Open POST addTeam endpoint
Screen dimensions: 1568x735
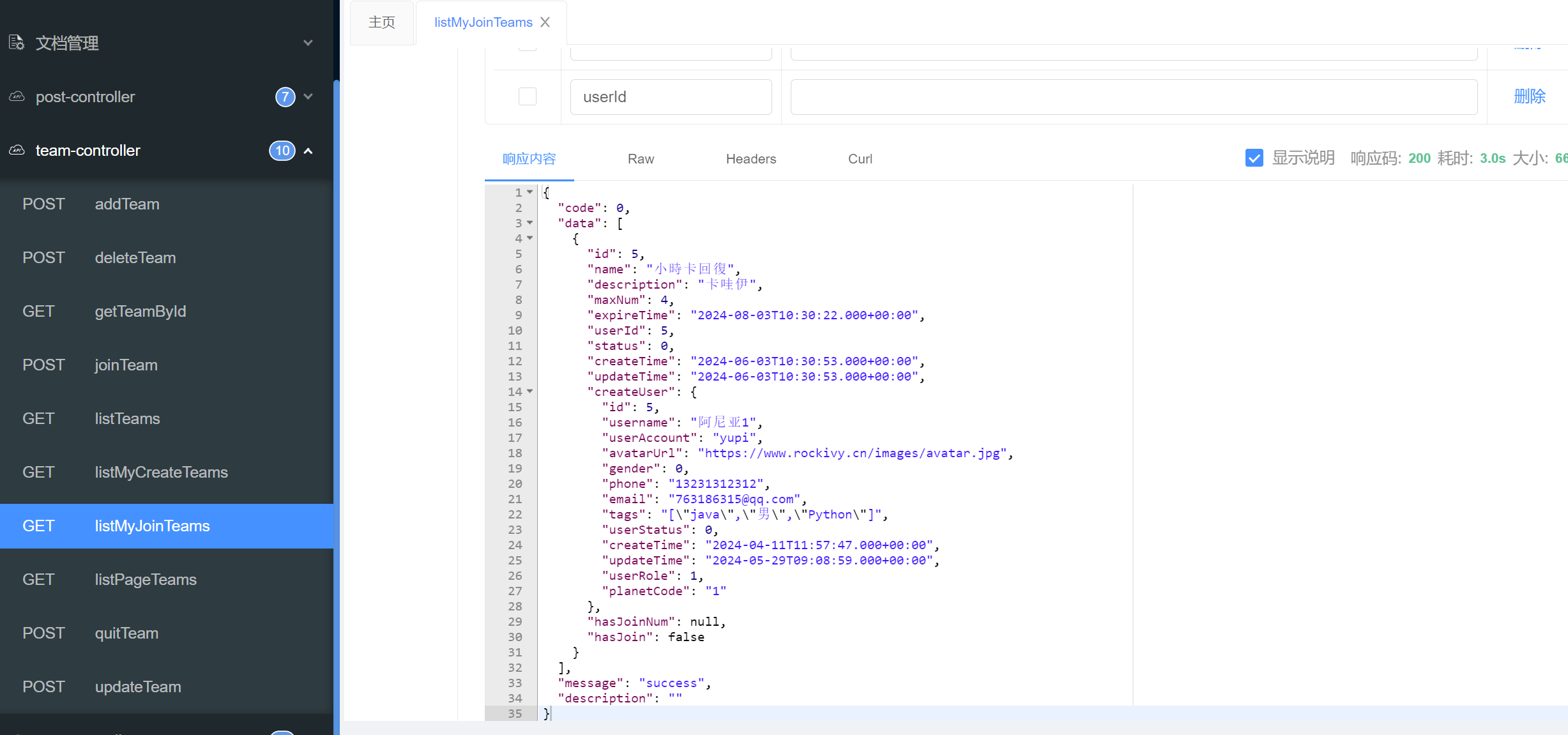[x=167, y=204]
